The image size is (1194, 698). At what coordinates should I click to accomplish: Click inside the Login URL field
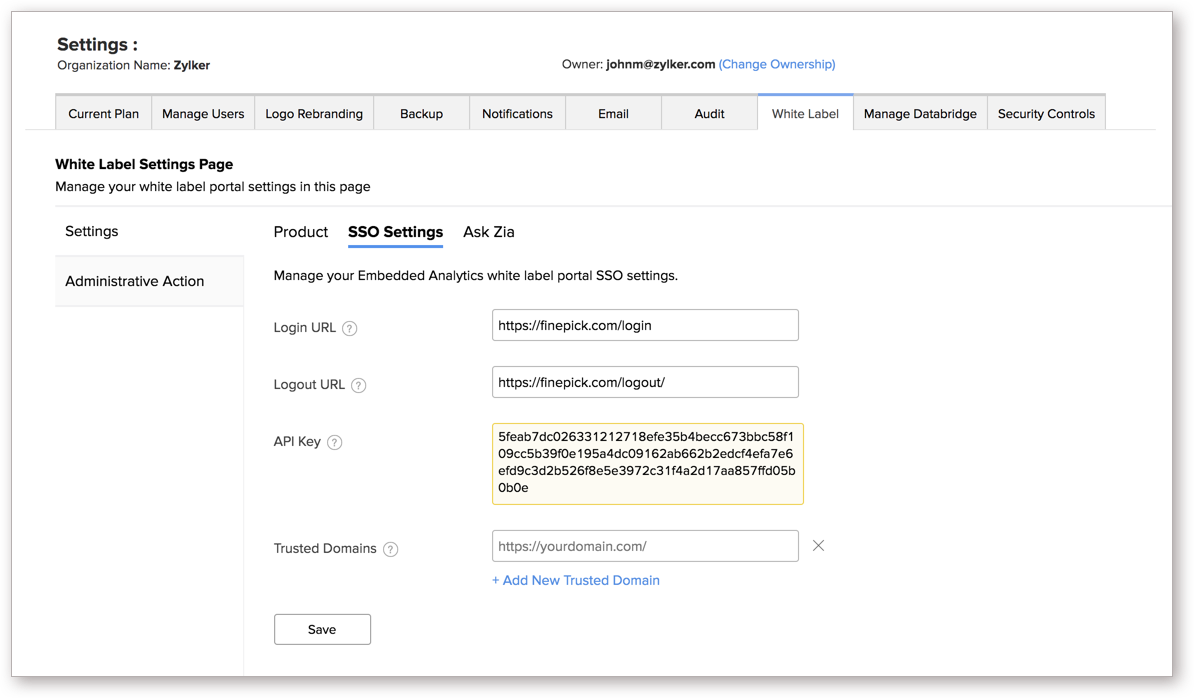pyautogui.click(x=644, y=324)
